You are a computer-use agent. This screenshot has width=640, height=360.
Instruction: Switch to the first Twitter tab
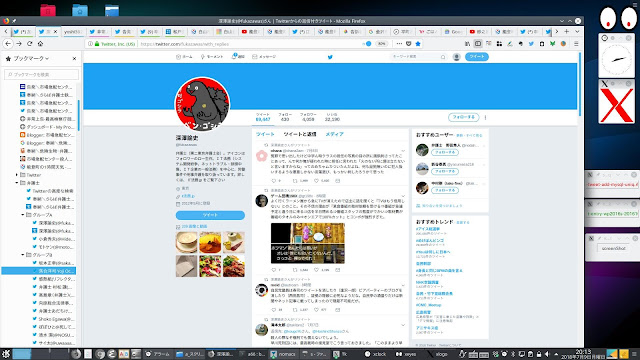(22, 31)
